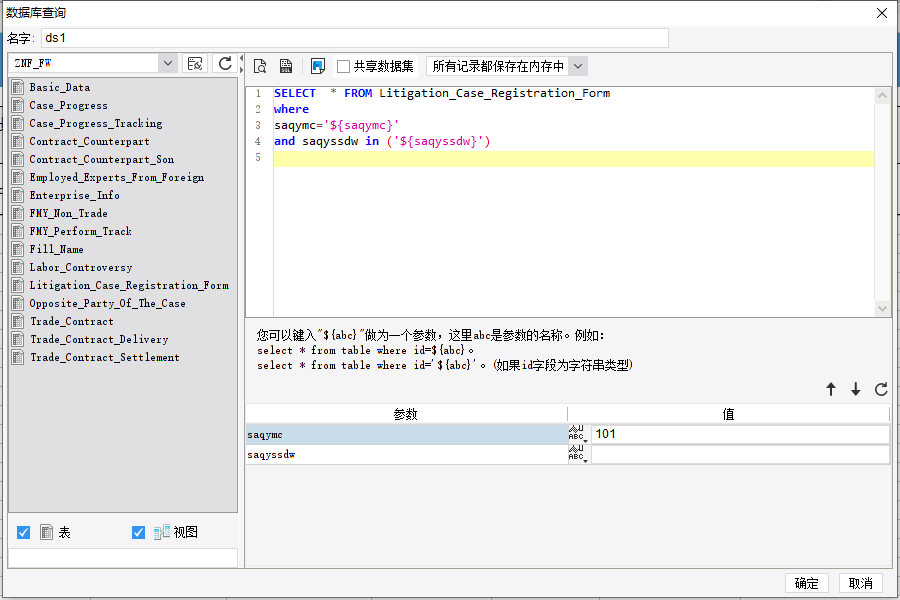Select the saqyssdw parameter row
The width and height of the screenshot is (900, 600).
pos(406,455)
